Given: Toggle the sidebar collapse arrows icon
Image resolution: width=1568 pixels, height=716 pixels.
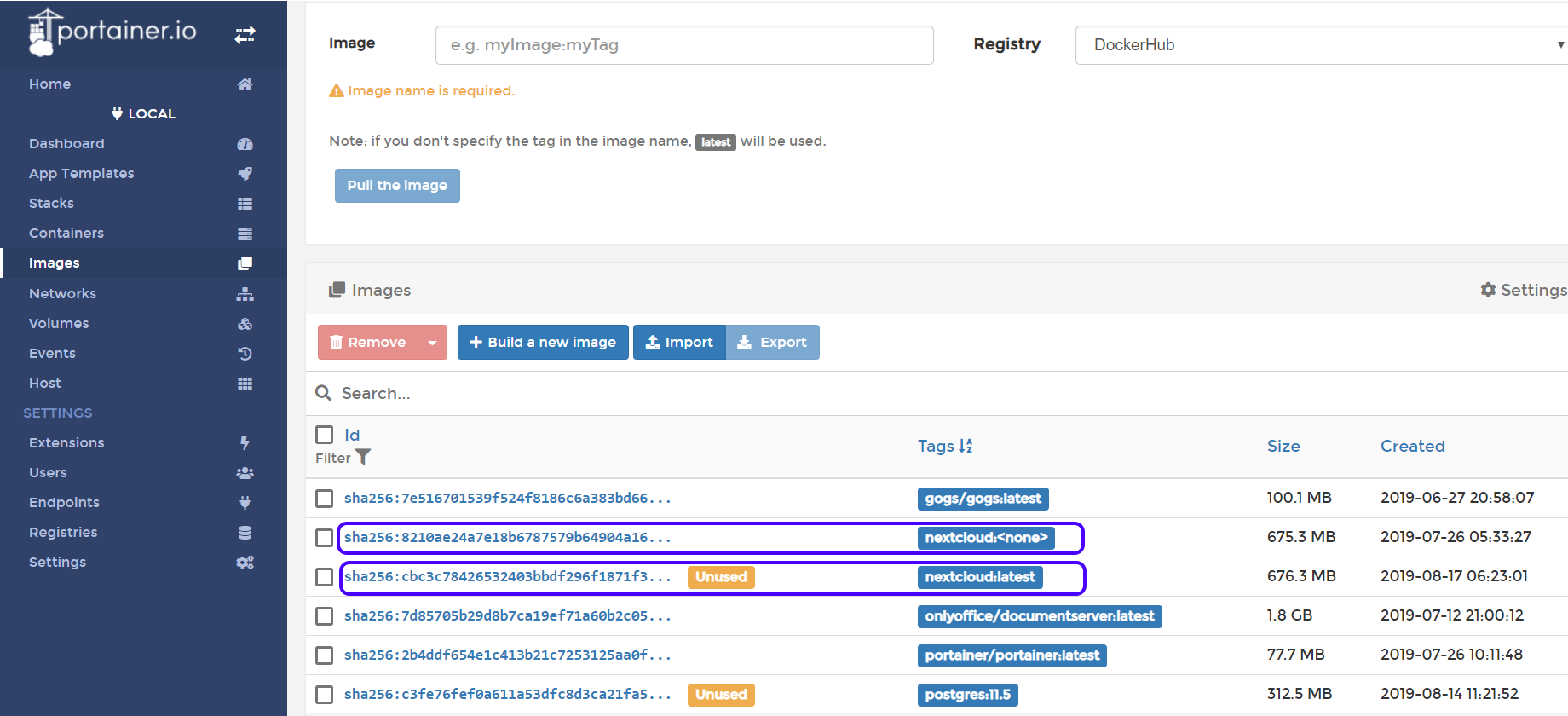Looking at the screenshot, I should click(245, 35).
